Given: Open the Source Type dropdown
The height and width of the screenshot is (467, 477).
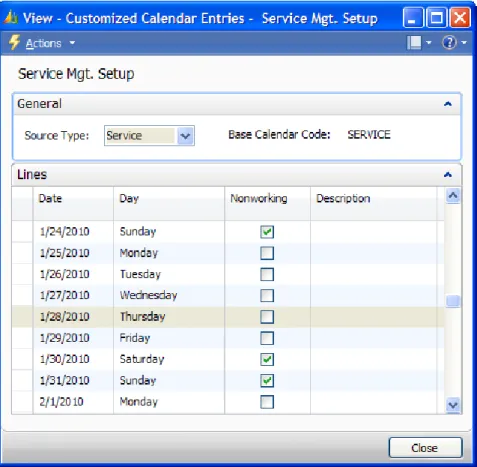Looking at the screenshot, I should [x=185, y=136].
